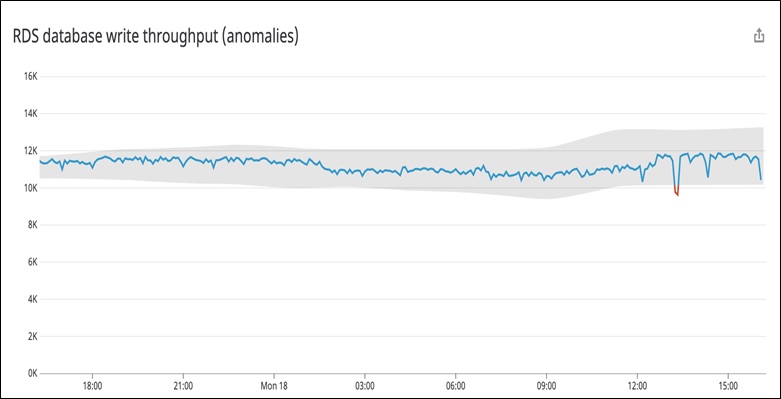The image size is (781, 399).
Task: Click the 09:00 time axis label
Action: [546, 386]
